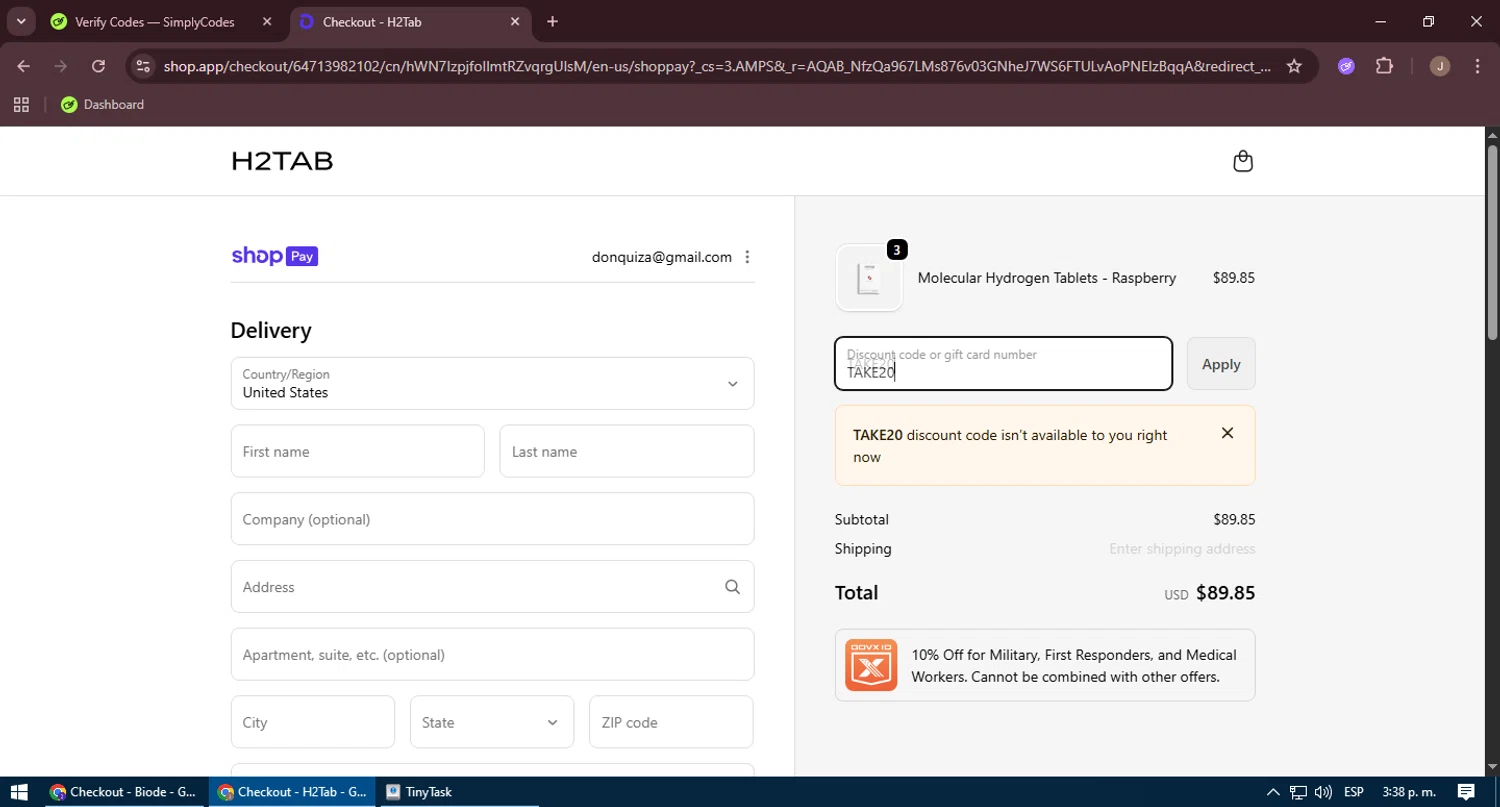Click the browser address bar URL

click(717, 66)
